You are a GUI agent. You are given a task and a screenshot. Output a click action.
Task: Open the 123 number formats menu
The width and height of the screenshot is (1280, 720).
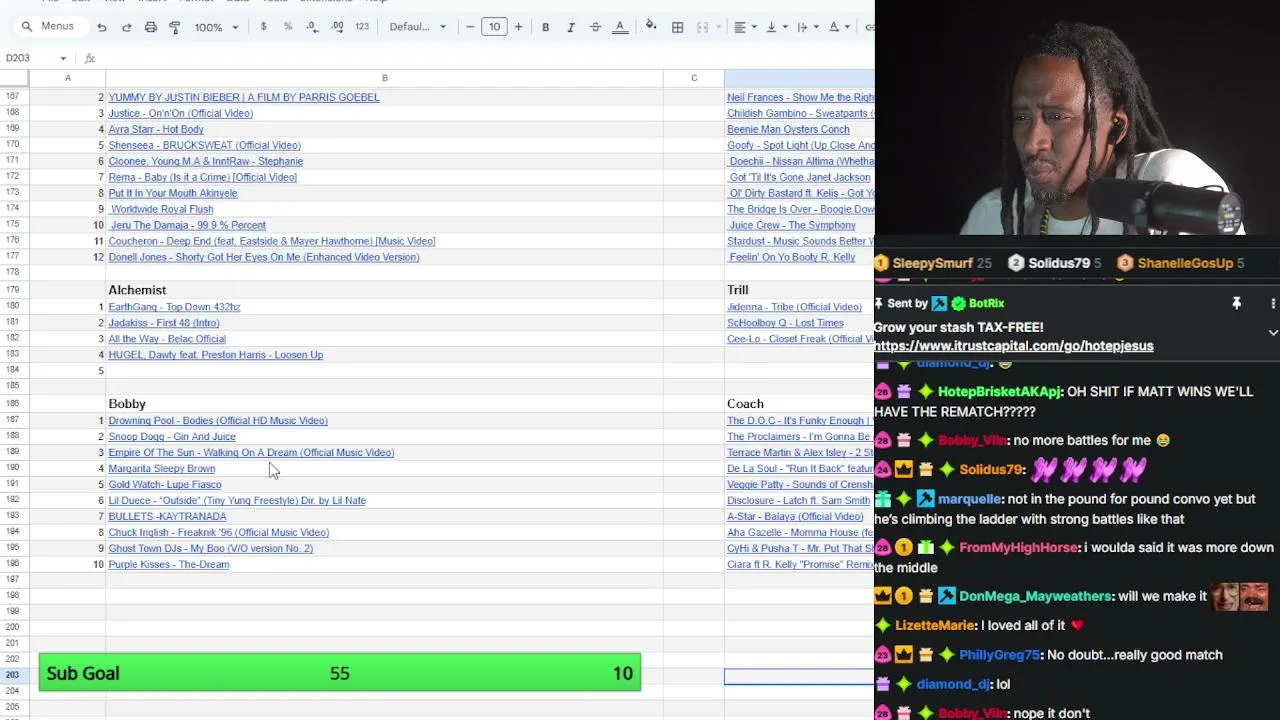pos(362,27)
